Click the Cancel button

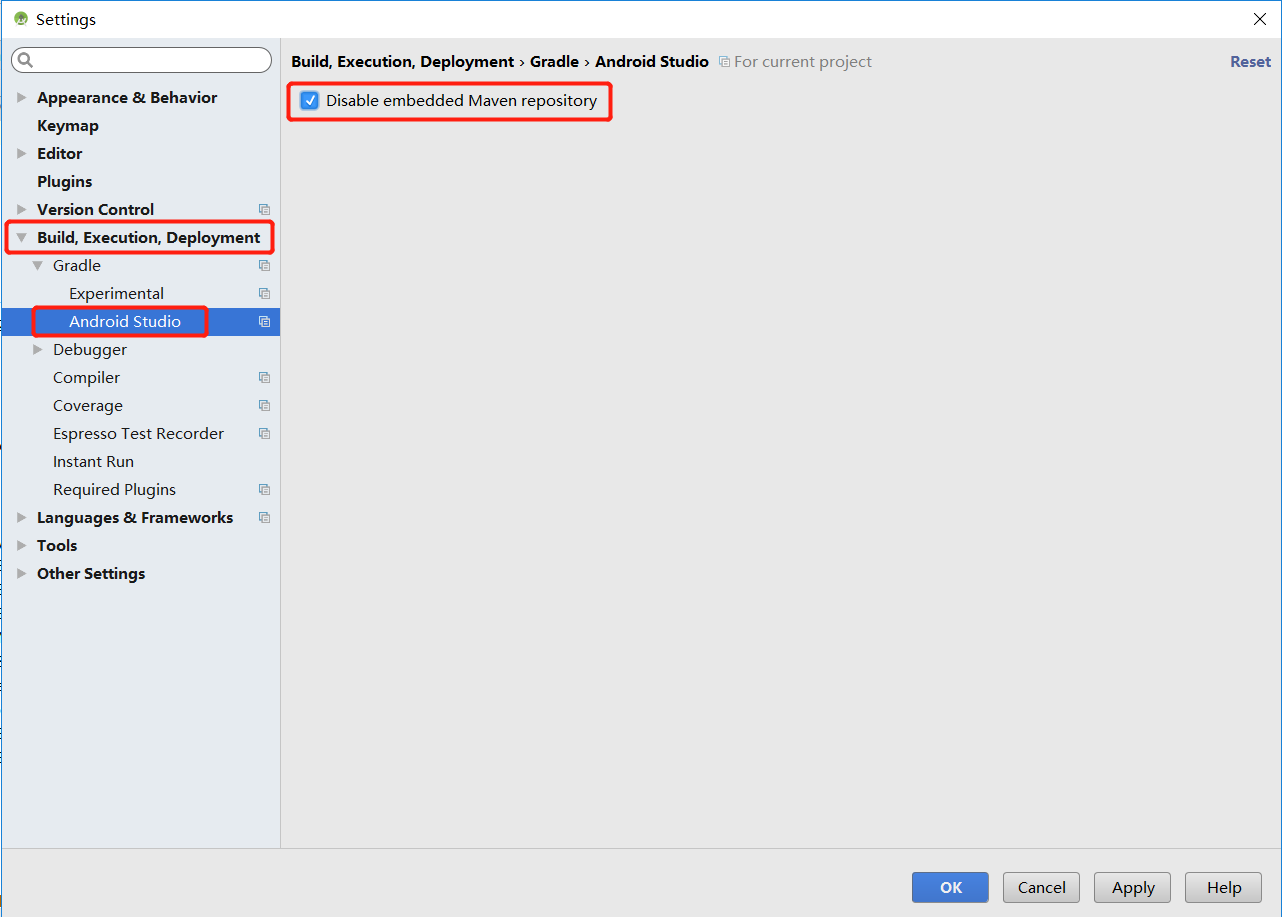[x=1041, y=887]
